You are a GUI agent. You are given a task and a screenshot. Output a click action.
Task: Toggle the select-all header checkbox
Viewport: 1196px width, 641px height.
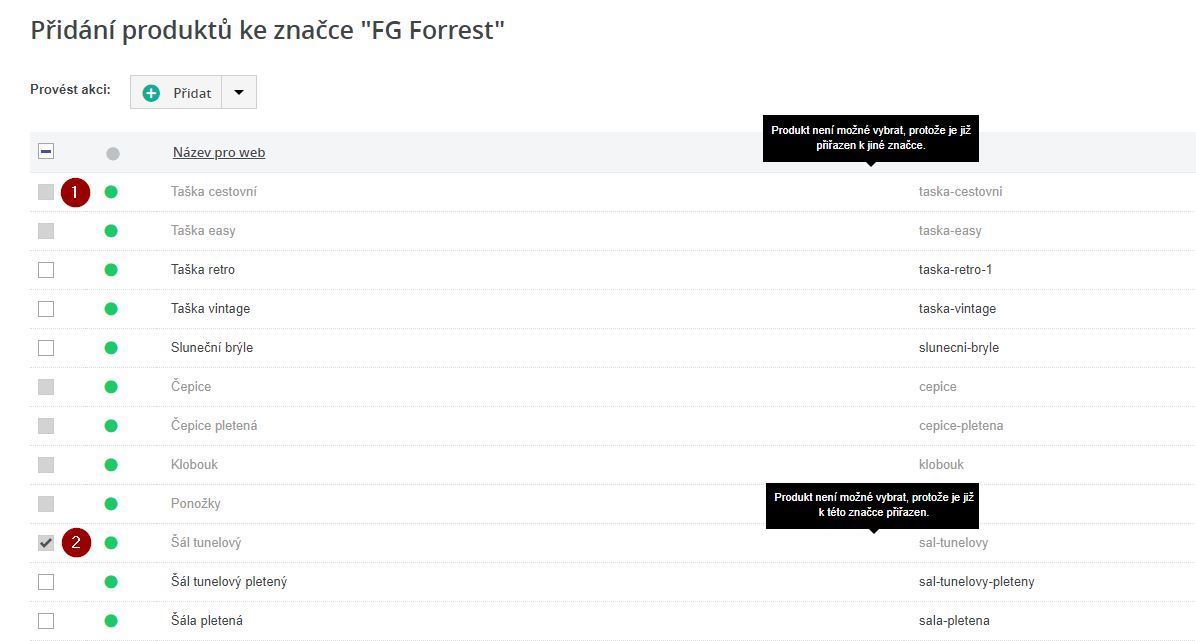click(x=46, y=152)
